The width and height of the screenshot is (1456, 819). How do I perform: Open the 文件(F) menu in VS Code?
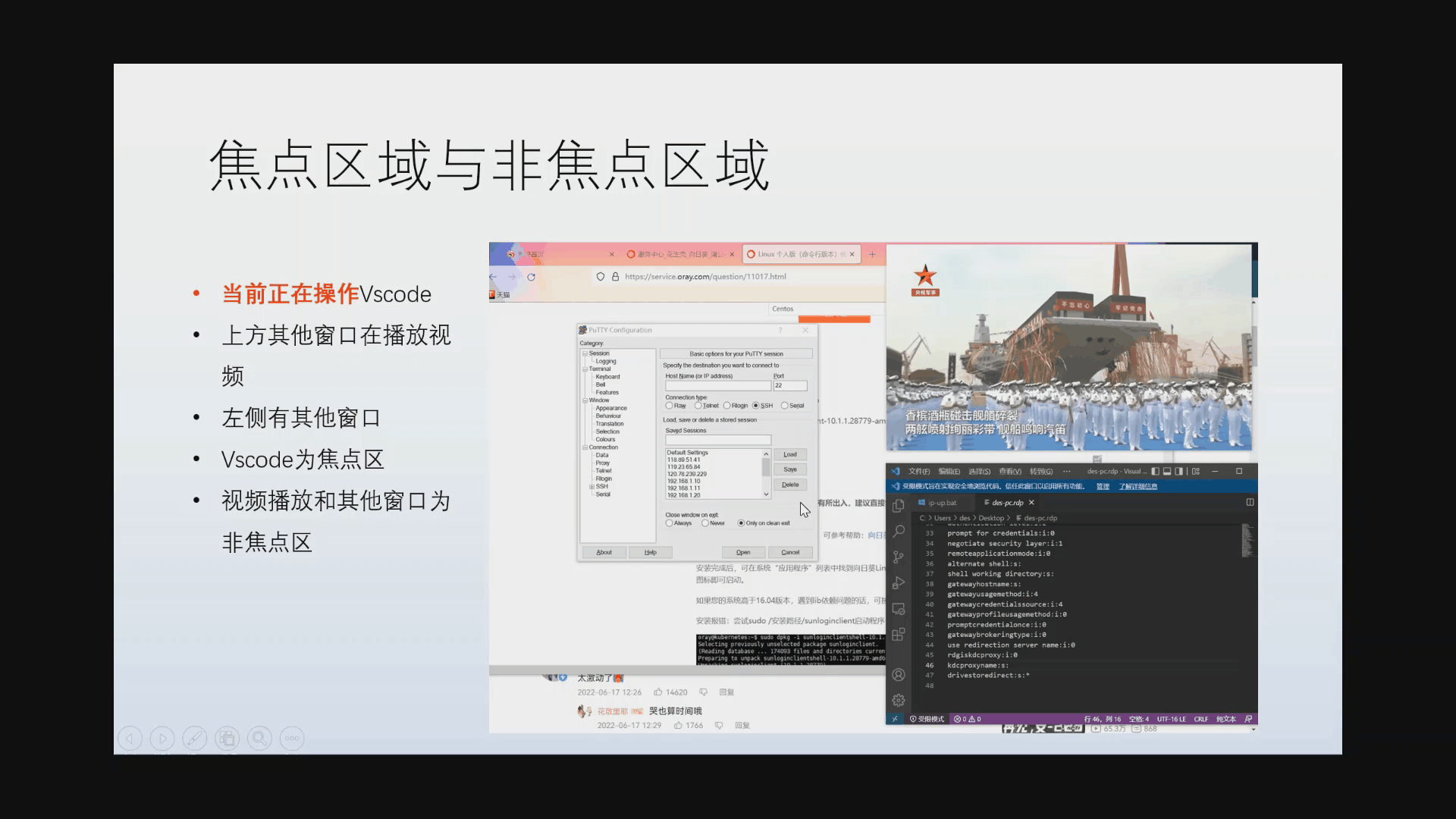[918, 471]
